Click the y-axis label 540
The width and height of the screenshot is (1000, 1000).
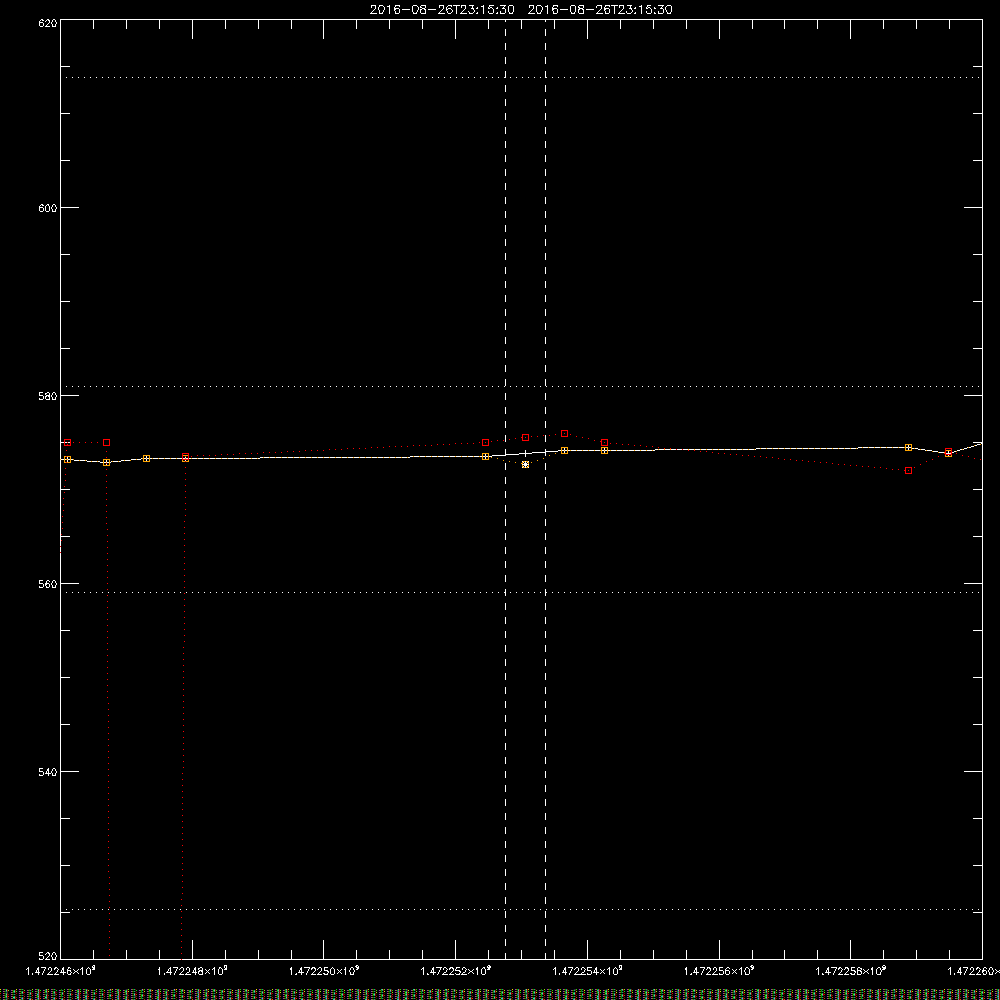(x=48, y=772)
